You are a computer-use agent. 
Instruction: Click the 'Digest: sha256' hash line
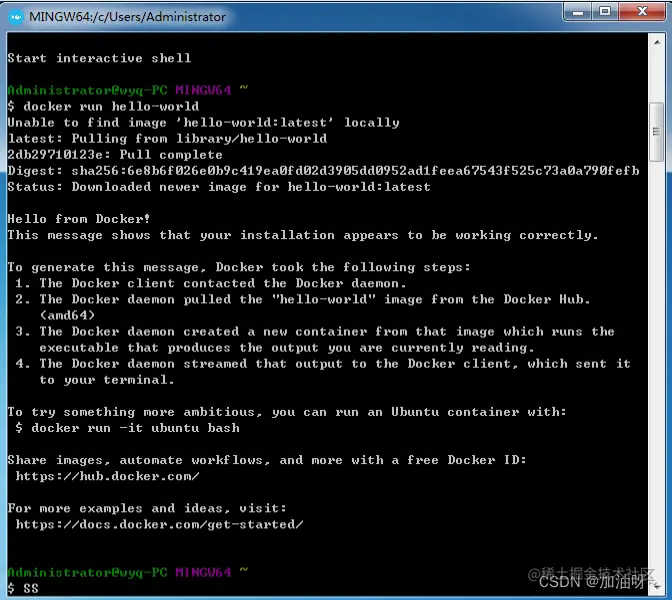(x=324, y=171)
